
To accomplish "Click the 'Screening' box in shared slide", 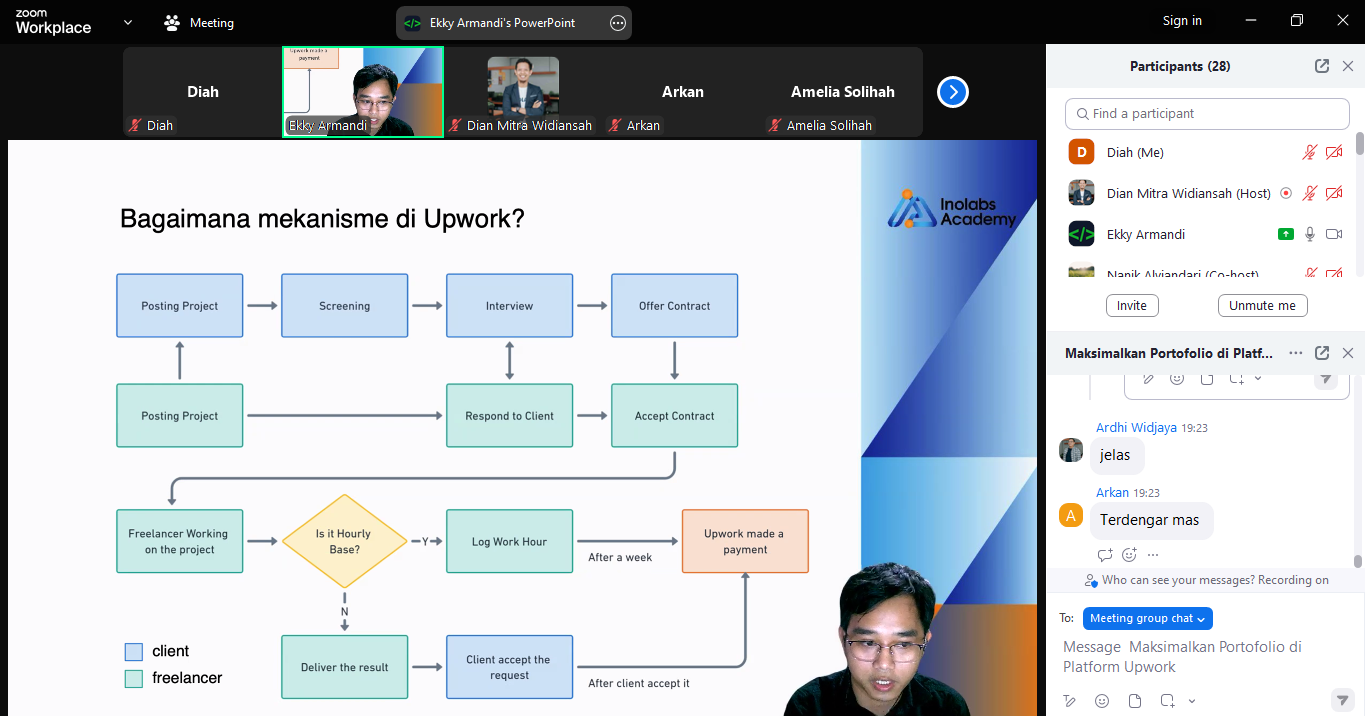I will pos(345,306).
